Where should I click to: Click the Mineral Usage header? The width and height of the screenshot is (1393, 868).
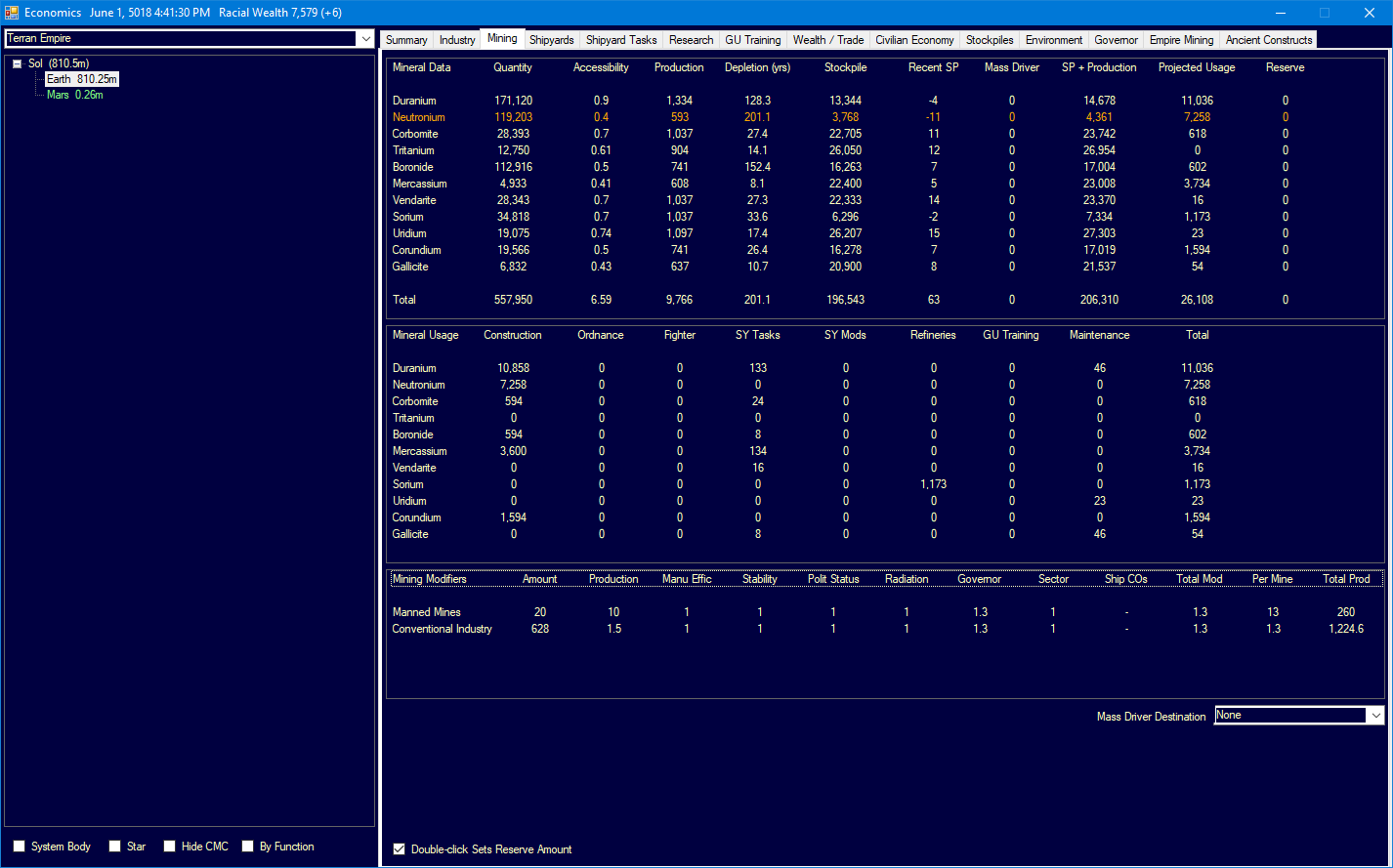pyautogui.click(x=426, y=335)
